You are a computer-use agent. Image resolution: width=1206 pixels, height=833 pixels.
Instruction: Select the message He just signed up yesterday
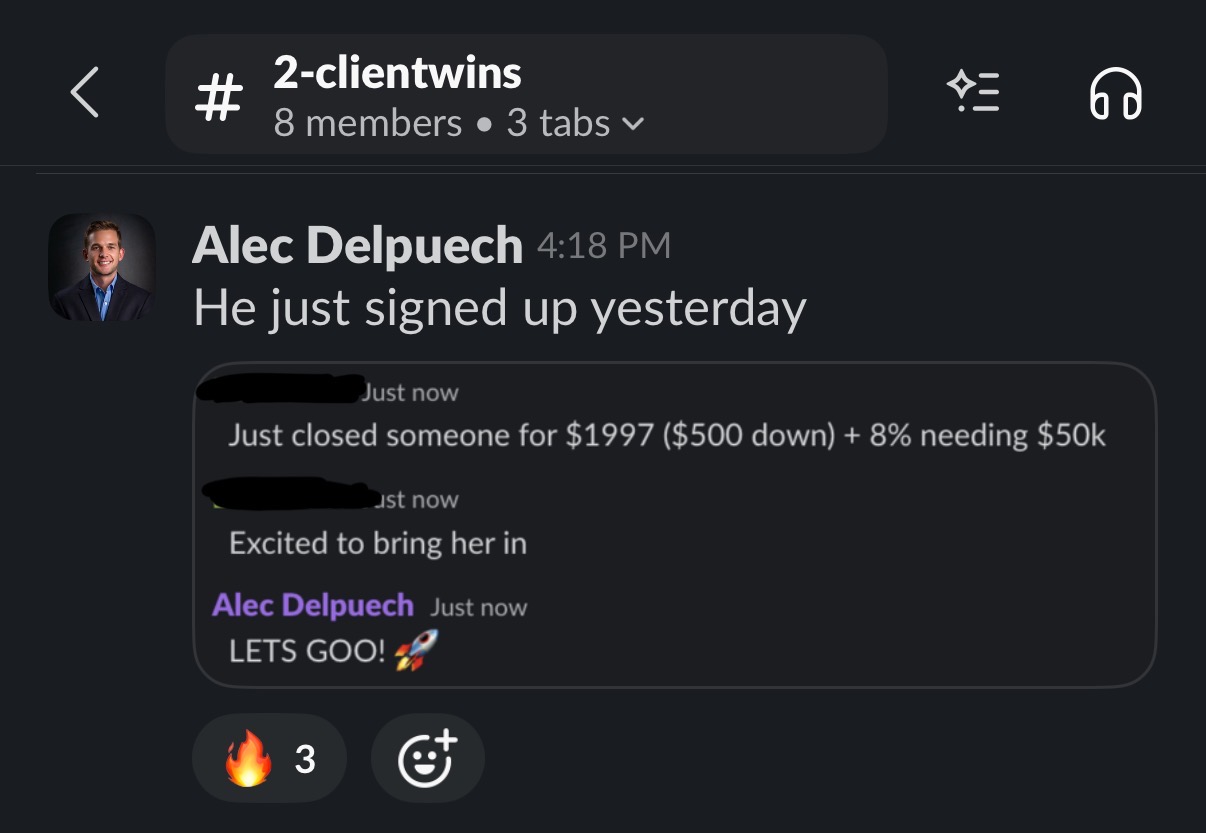[x=499, y=308]
